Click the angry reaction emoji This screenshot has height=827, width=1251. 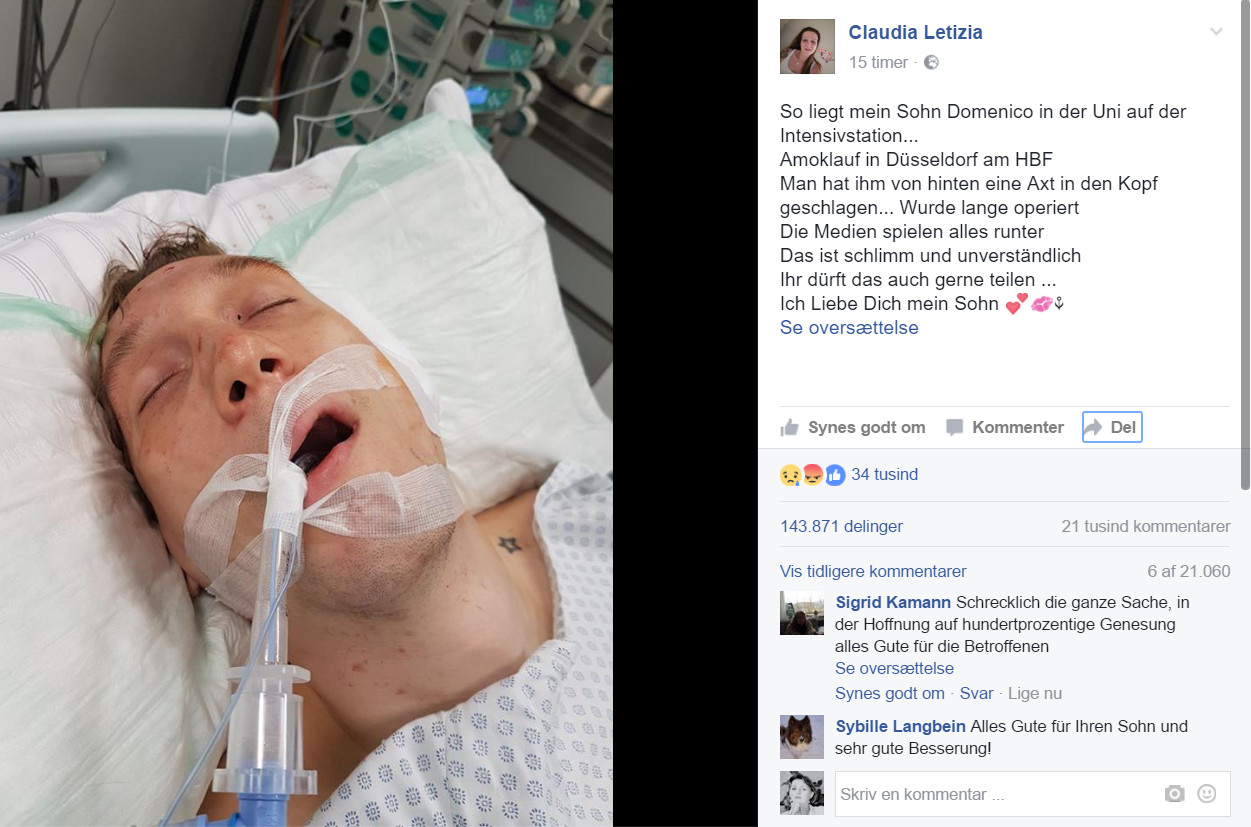pos(812,475)
